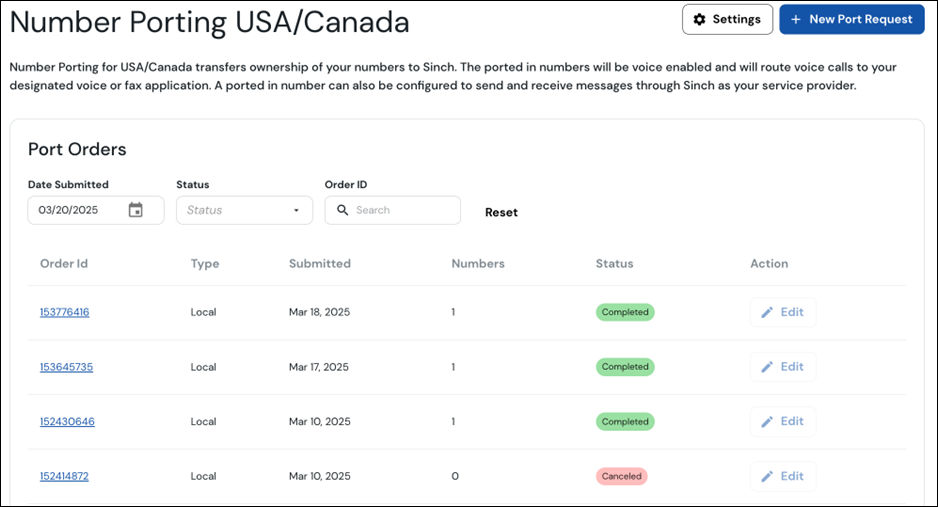Screen dimensions: 938x507
Task: Click the Mar 18, 2025 submitted date
Action: tap(319, 312)
